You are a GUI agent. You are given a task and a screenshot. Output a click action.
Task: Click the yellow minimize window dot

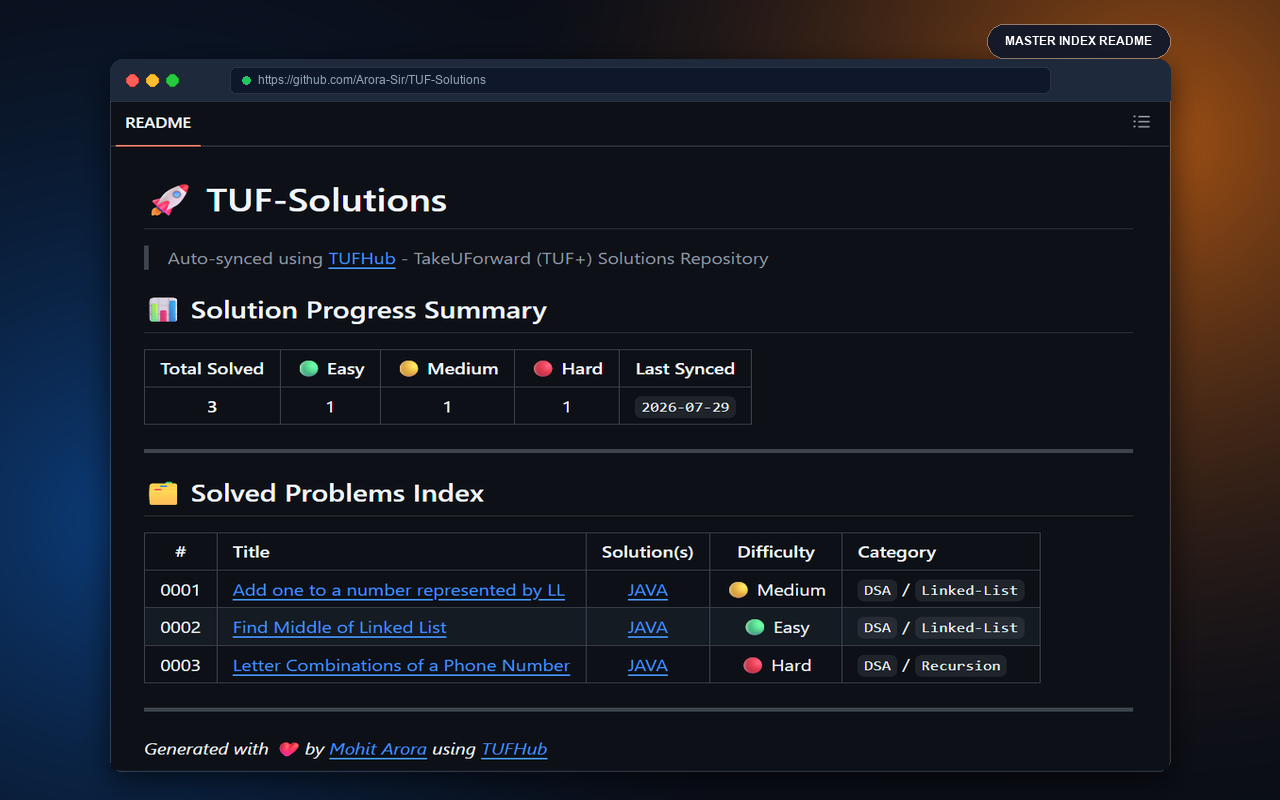pyautogui.click(x=152, y=80)
